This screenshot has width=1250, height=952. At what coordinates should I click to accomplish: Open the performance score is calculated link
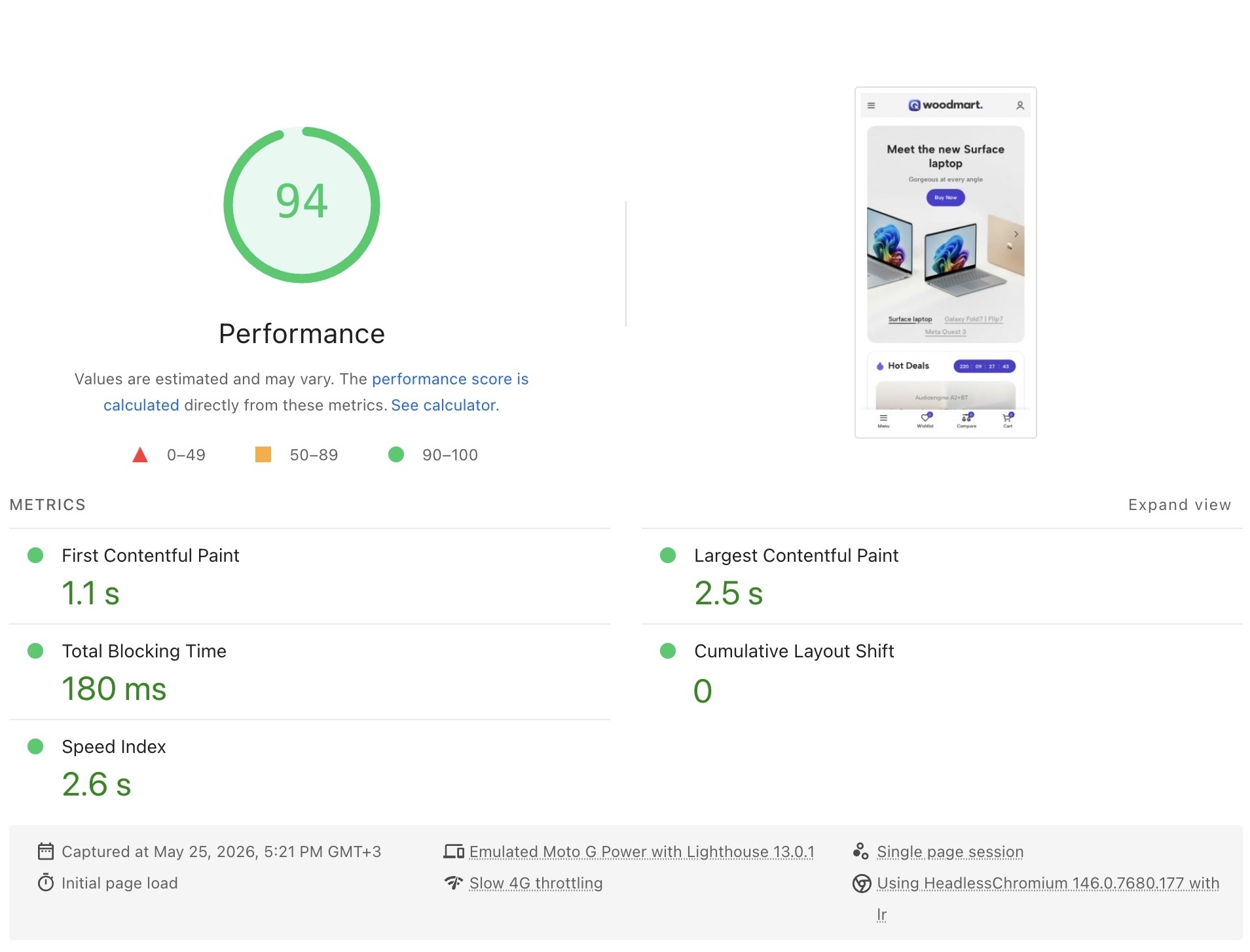[316, 392]
